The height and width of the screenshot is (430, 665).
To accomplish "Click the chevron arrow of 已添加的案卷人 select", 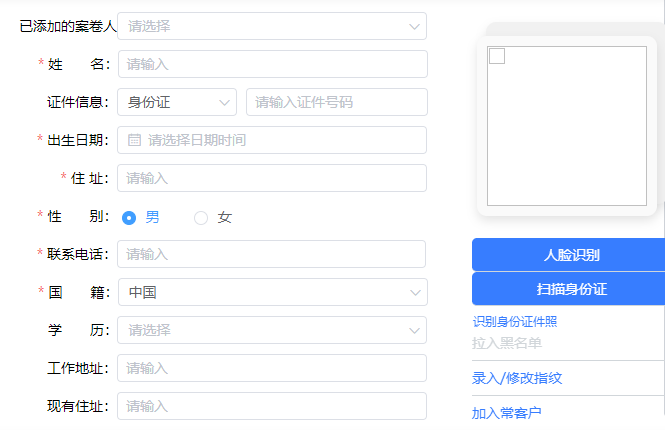I will tap(414, 27).
